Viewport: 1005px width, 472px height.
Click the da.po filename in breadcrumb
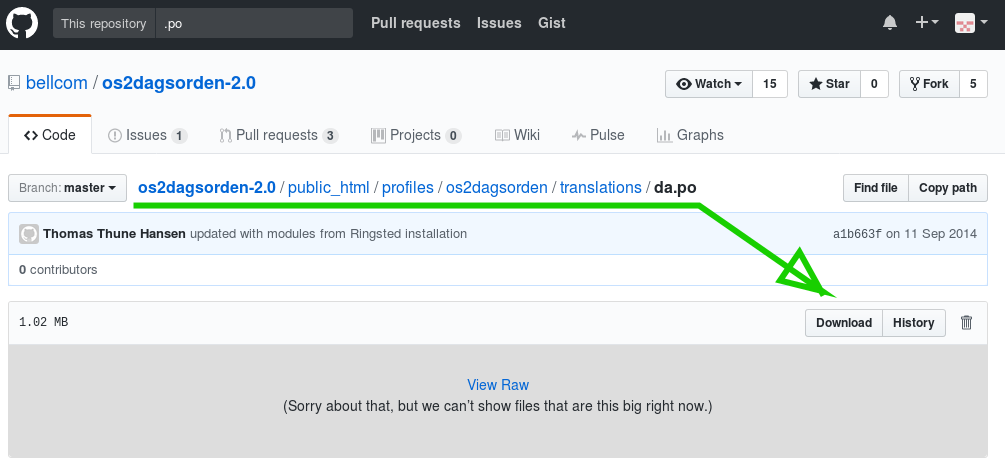click(675, 188)
